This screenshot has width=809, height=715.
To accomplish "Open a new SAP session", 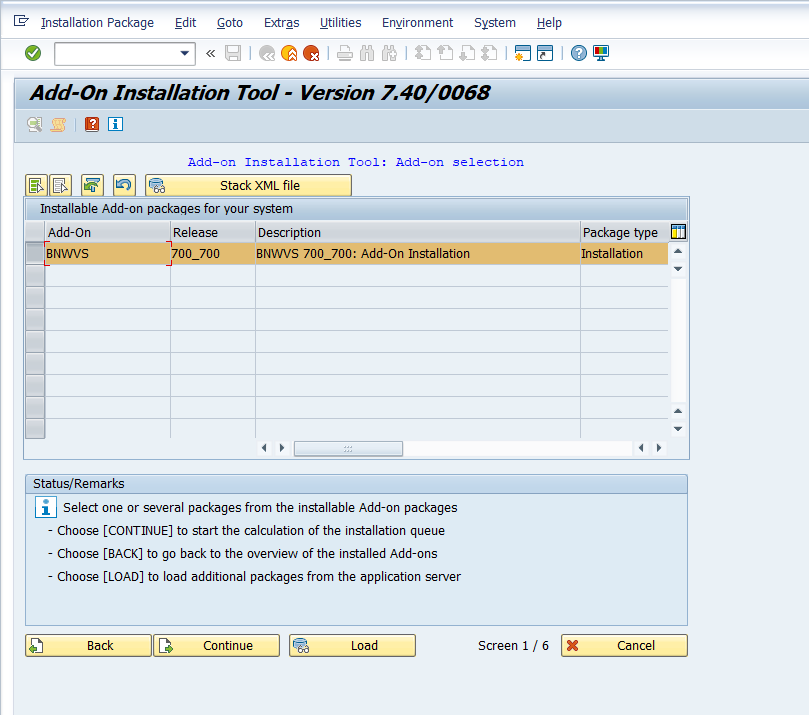I will tap(523, 53).
